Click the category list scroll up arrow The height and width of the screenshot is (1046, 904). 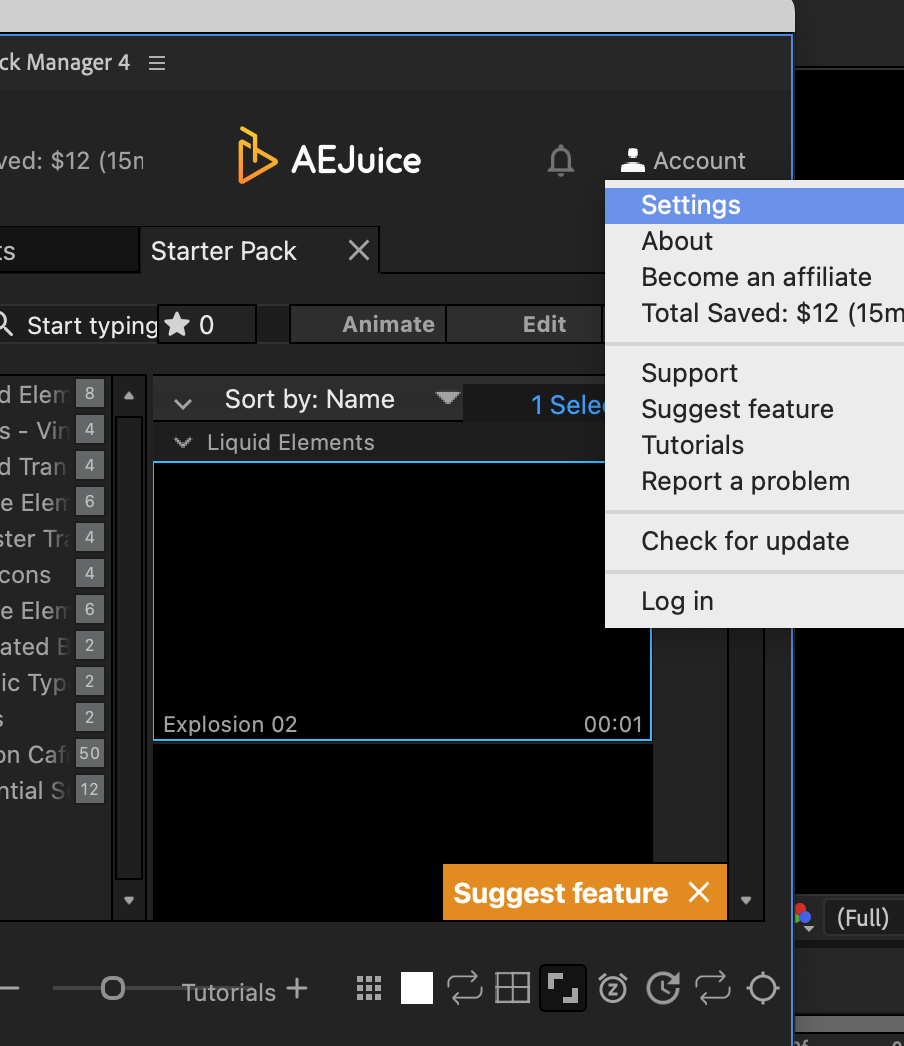(129, 396)
